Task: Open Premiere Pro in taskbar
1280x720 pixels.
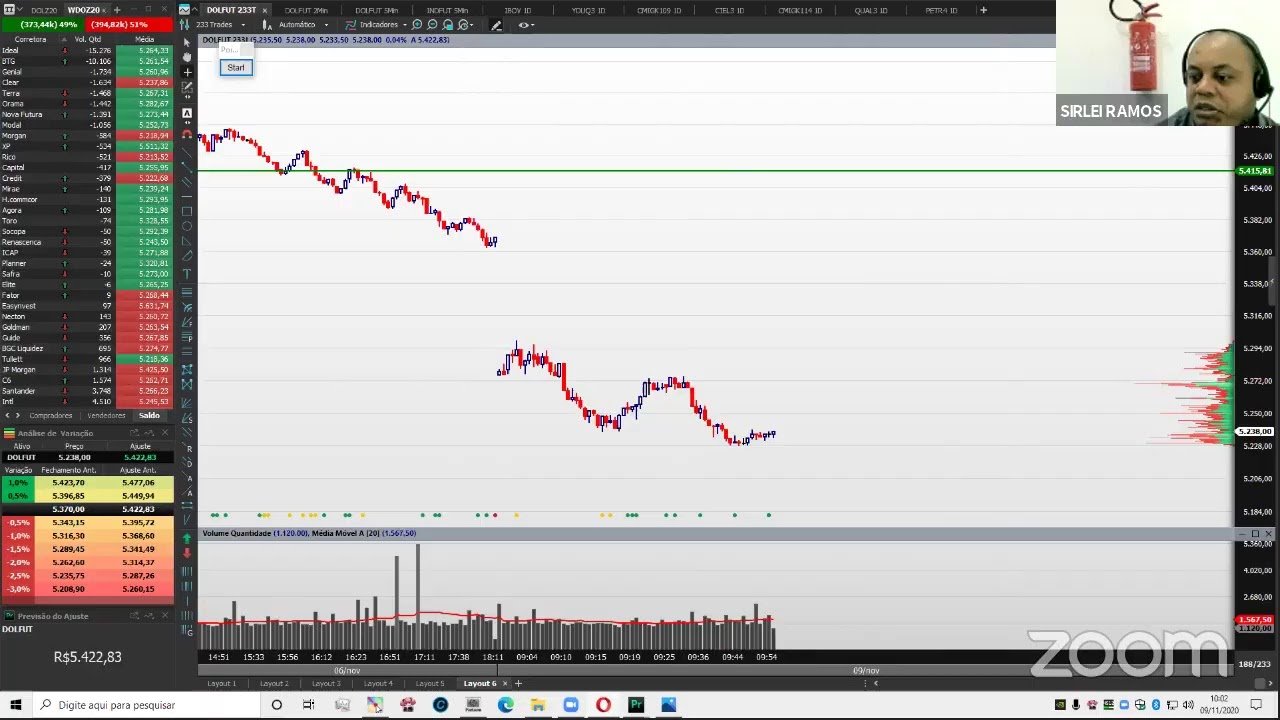Action: pos(636,705)
